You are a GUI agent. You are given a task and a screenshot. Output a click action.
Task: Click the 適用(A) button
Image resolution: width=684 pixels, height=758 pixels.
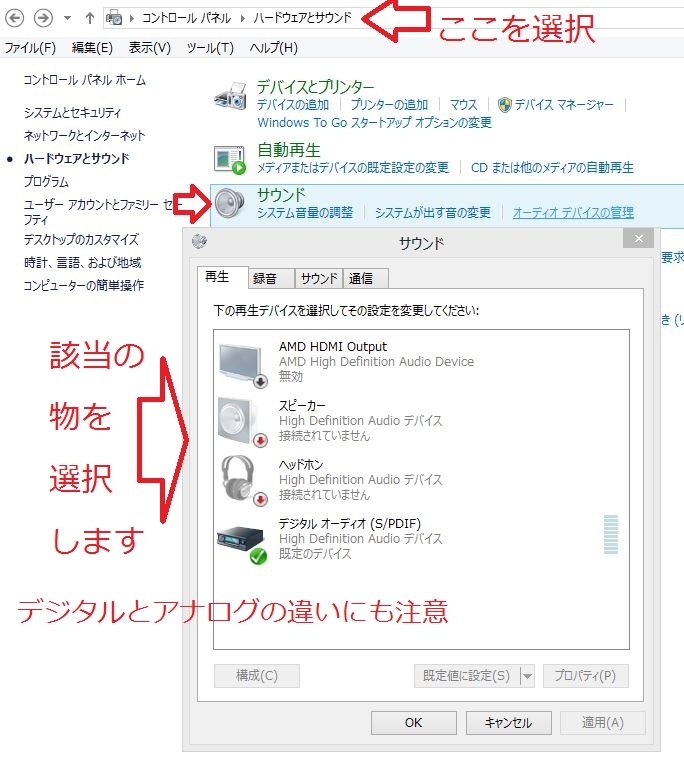click(603, 723)
